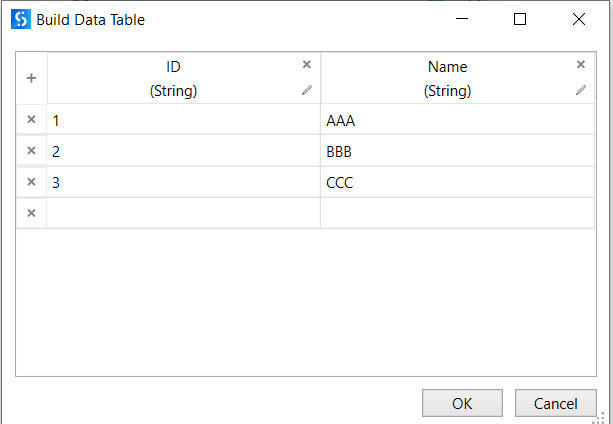This screenshot has width=613, height=424.
Task: Delete the row containing BBB
Action: [x=31, y=151]
